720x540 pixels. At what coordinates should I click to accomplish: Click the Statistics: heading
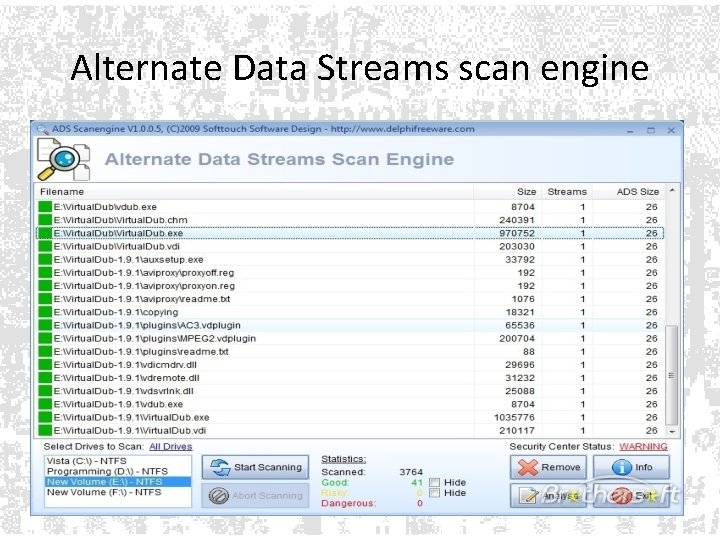pos(343,459)
